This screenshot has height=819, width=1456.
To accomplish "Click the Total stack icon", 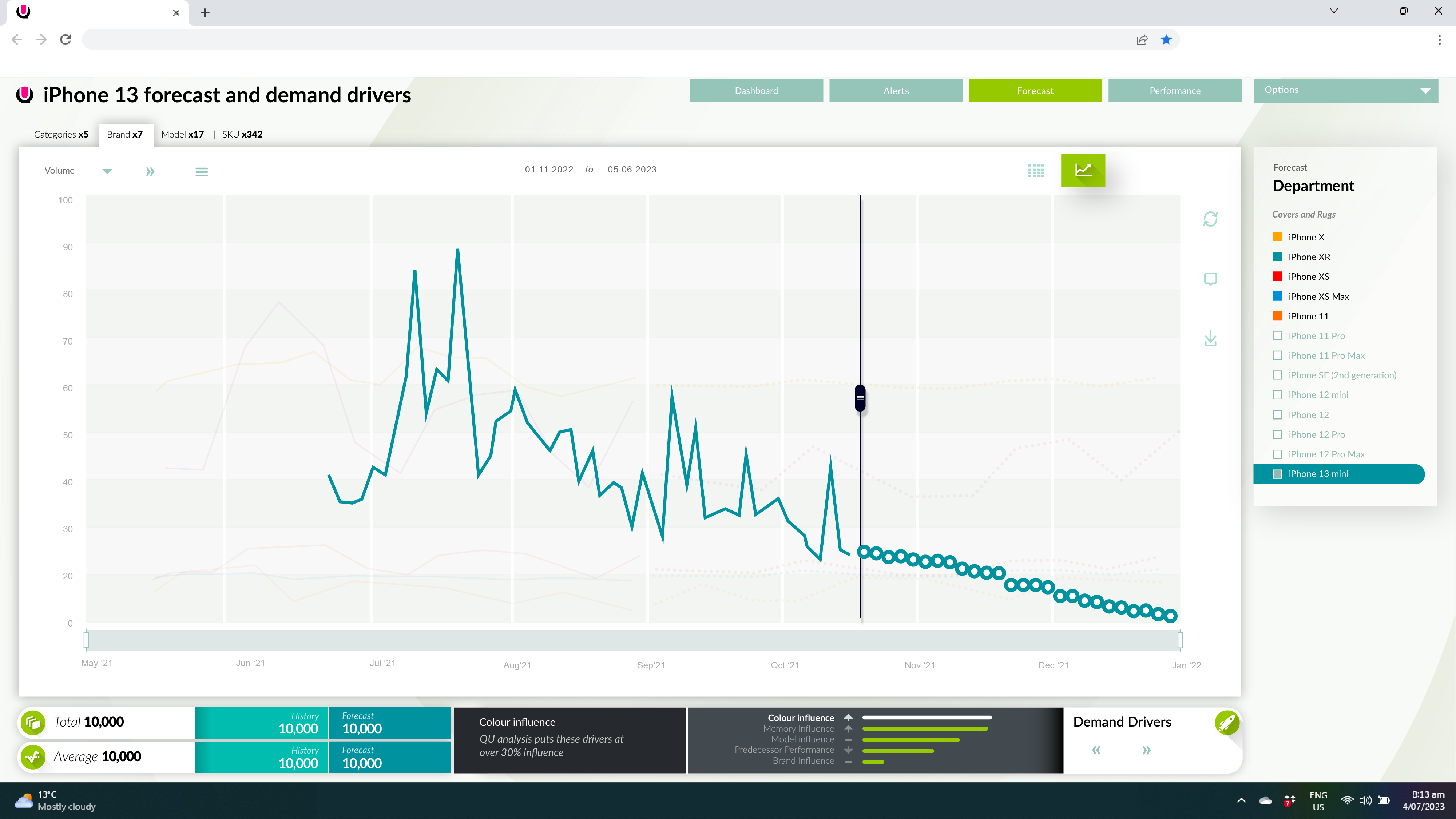I will (x=33, y=722).
